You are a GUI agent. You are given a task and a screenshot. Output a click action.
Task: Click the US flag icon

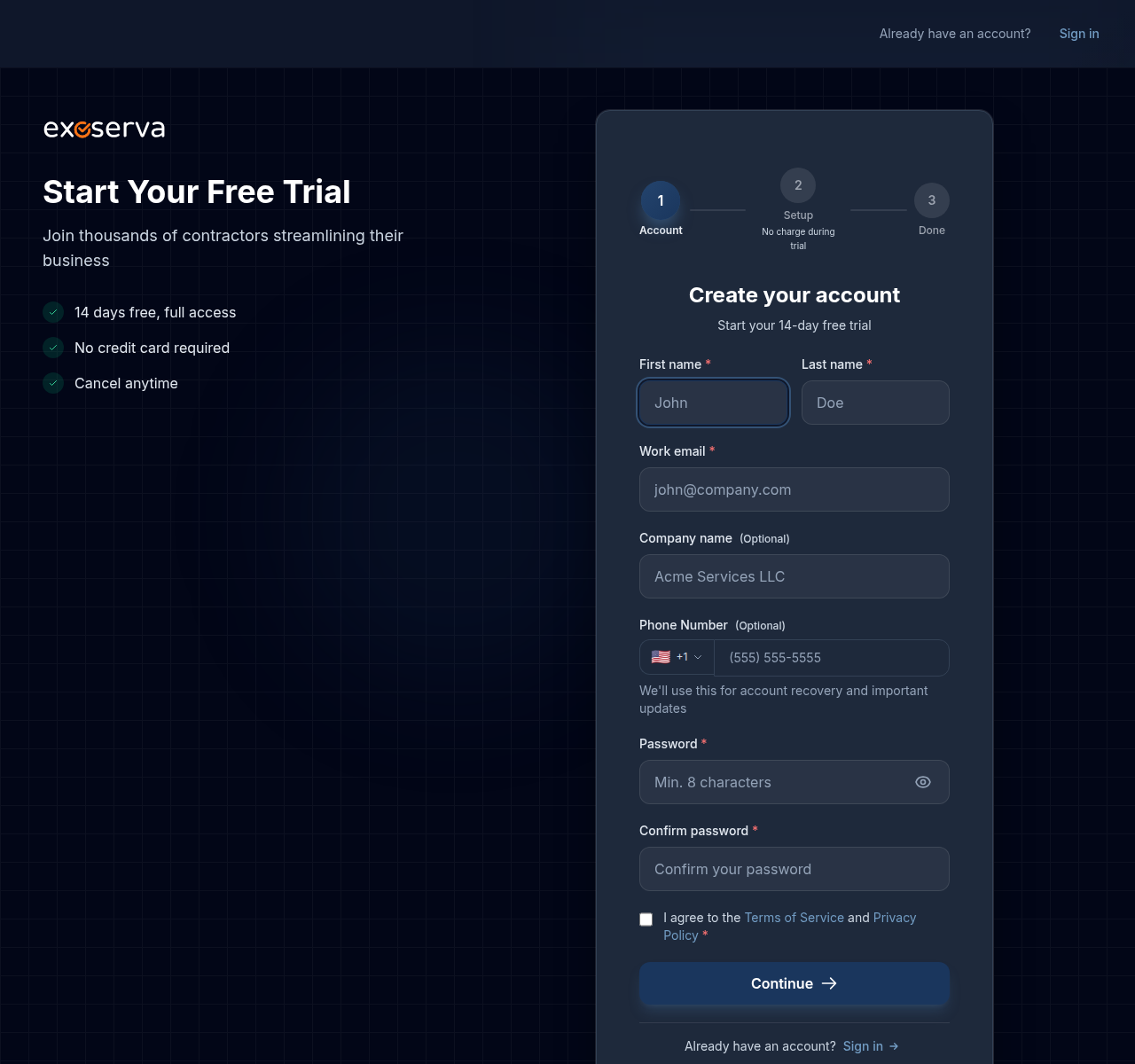(661, 657)
